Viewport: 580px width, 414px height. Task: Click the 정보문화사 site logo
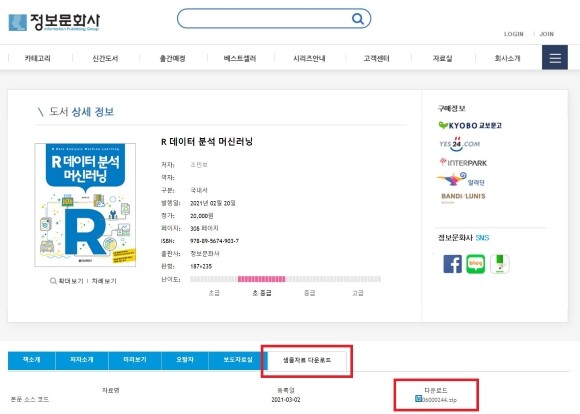54,22
